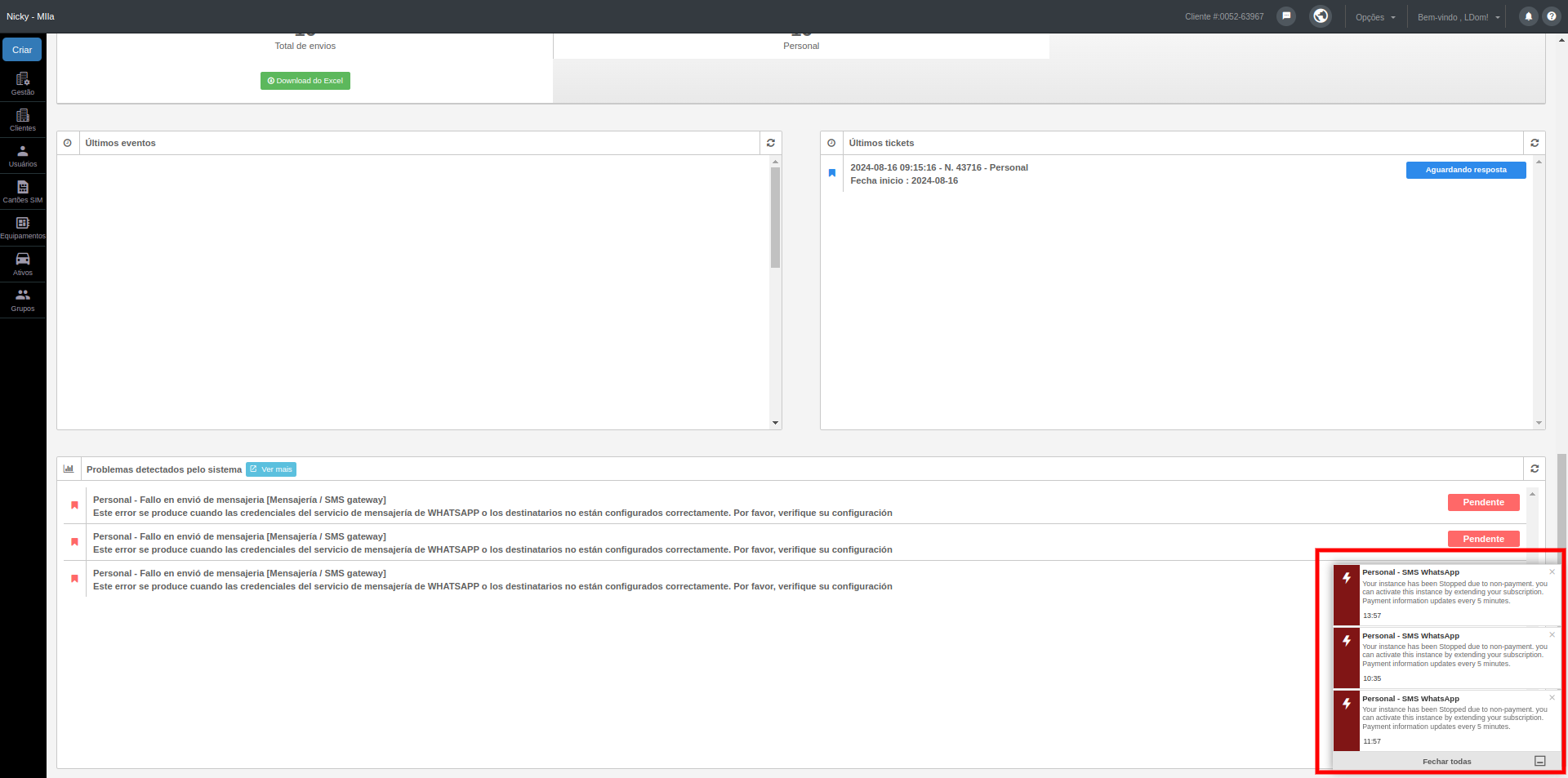Open ticket N. 43716 - Personal
The height and width of the screenshot is (778, 1568).
[x=939, y=167]
